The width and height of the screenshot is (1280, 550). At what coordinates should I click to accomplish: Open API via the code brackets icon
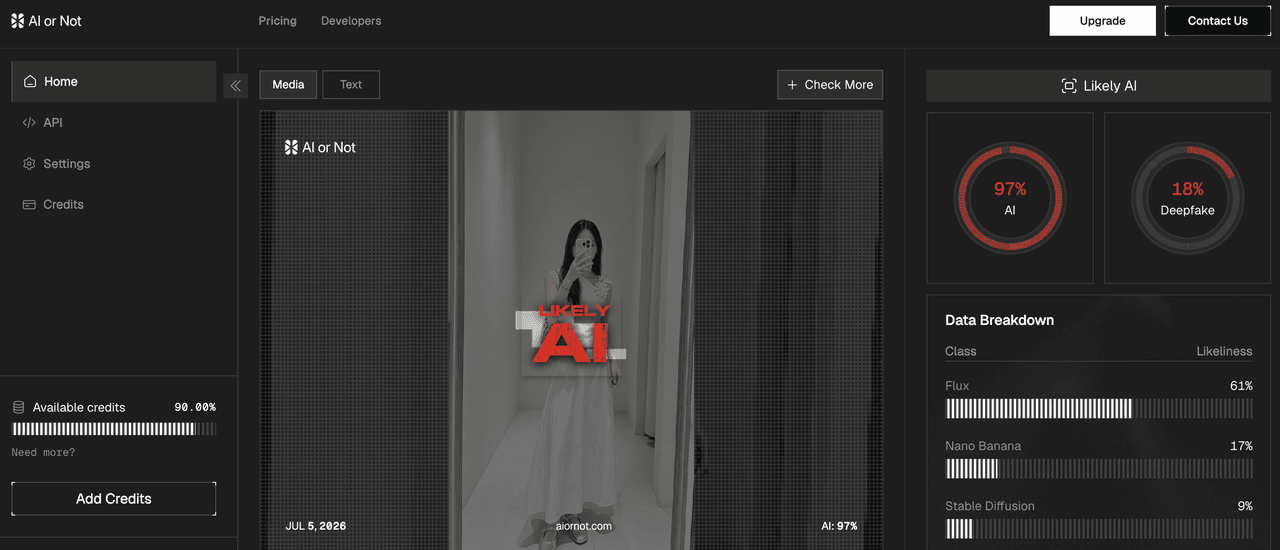click(x=29, y=123)
